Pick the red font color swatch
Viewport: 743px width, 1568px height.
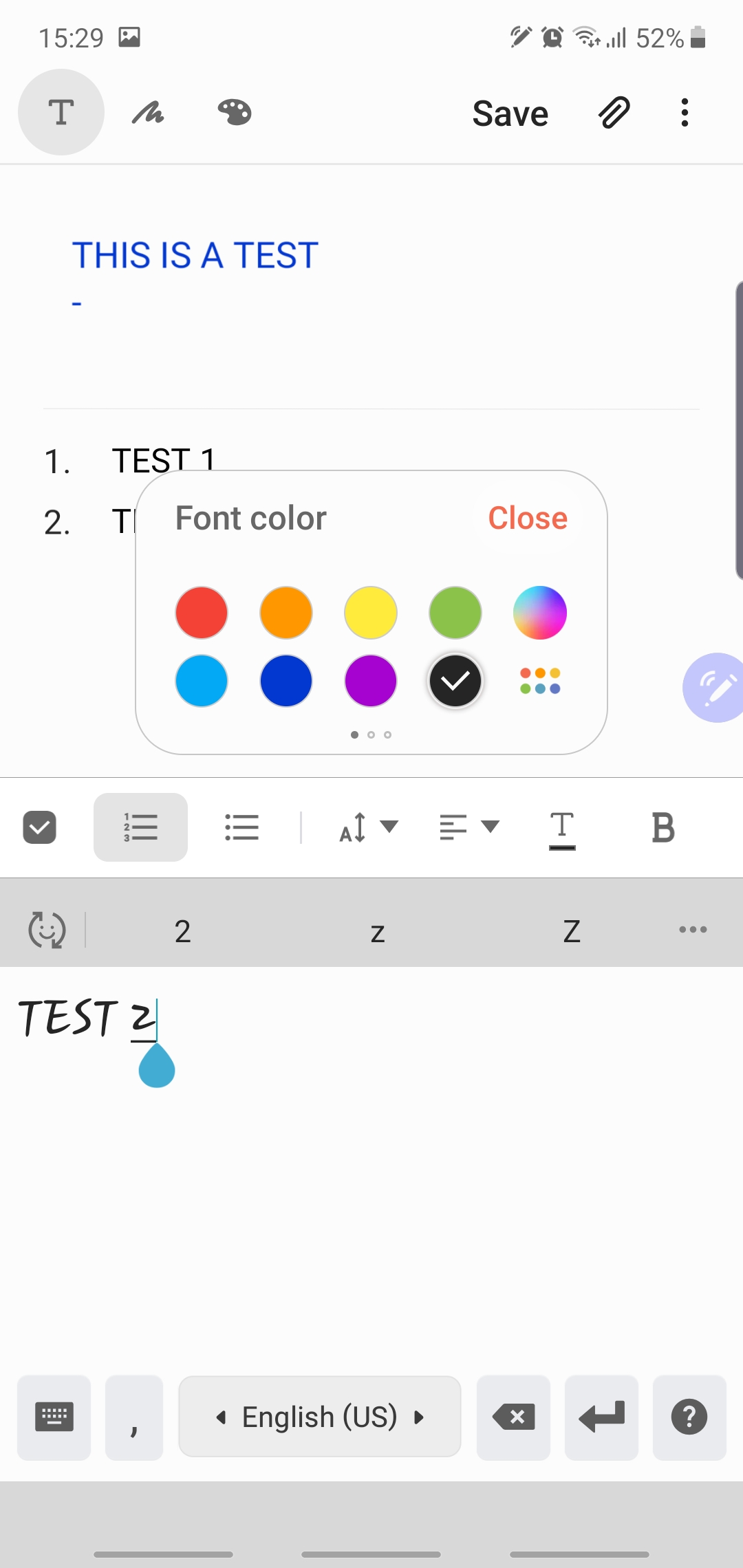(x=202, y=613)
